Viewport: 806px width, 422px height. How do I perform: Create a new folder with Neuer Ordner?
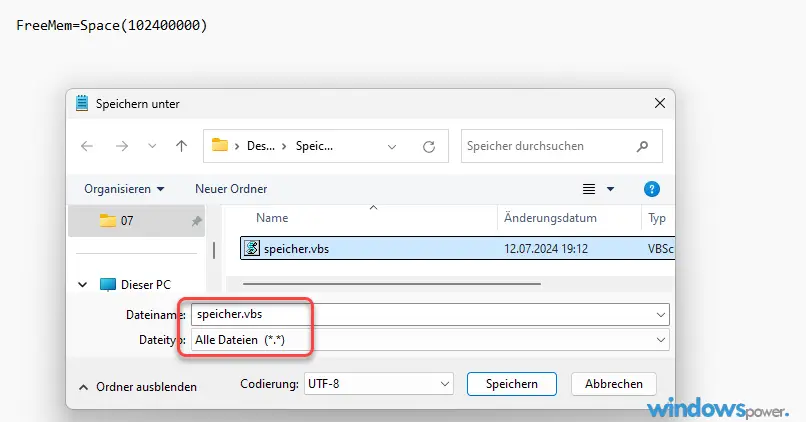(231, 189)
